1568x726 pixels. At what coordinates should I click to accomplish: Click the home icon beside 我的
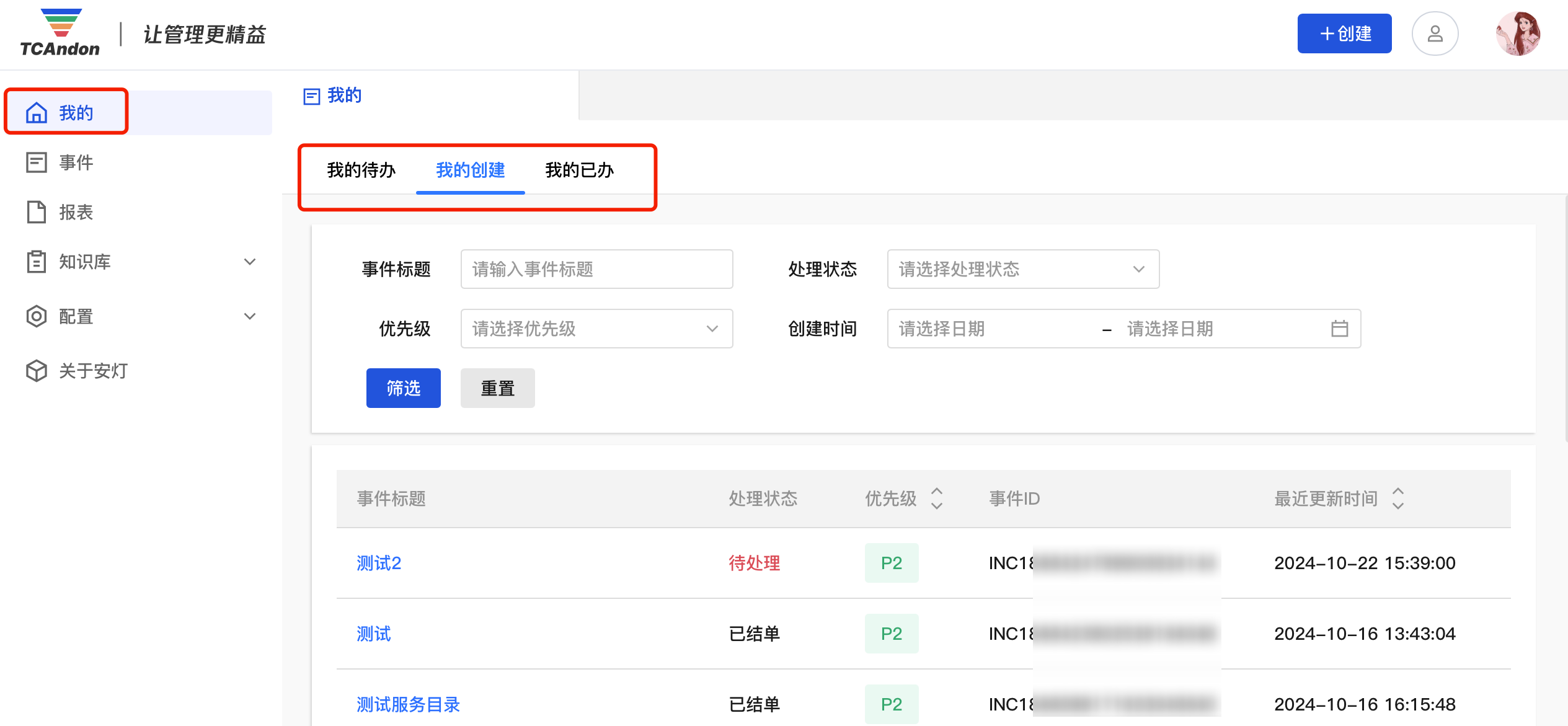coord(37,113)
